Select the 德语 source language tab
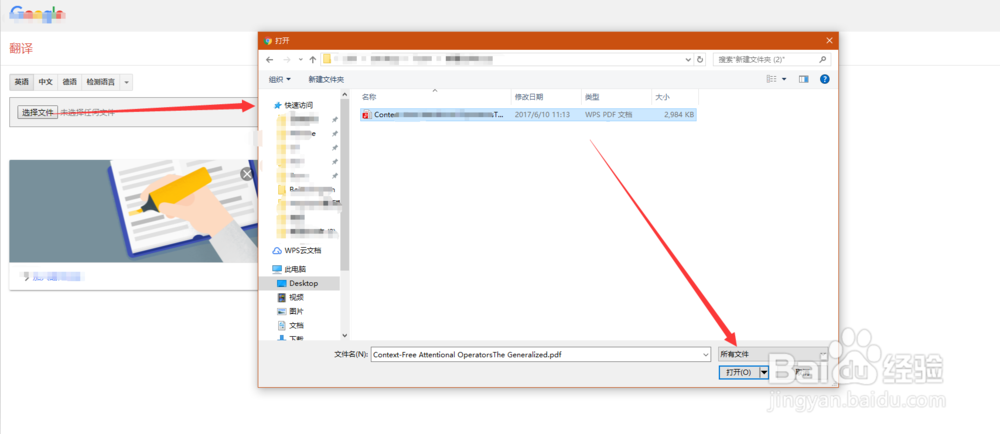 click(70, 82)
